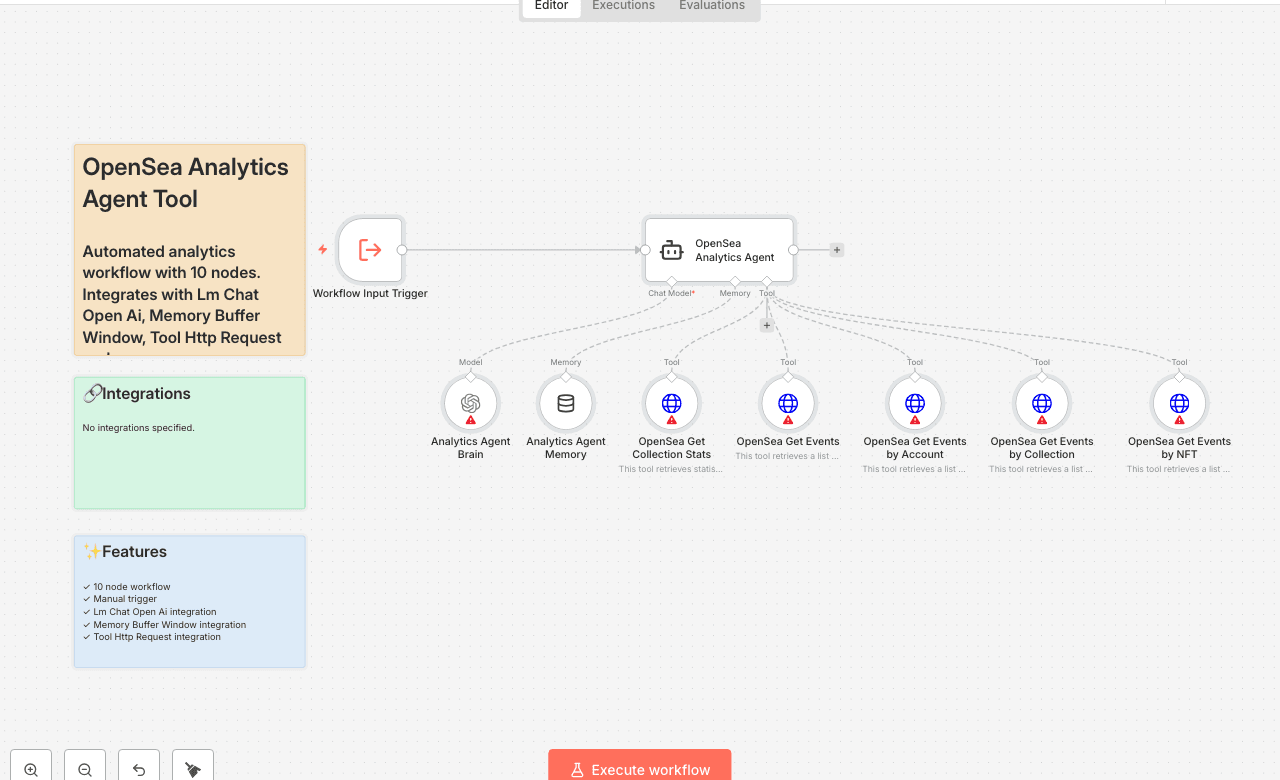This screenshot has width=1280, height=780.
Task: Add a tool using the Tool connector plus
Action: [x=766, y=324]
